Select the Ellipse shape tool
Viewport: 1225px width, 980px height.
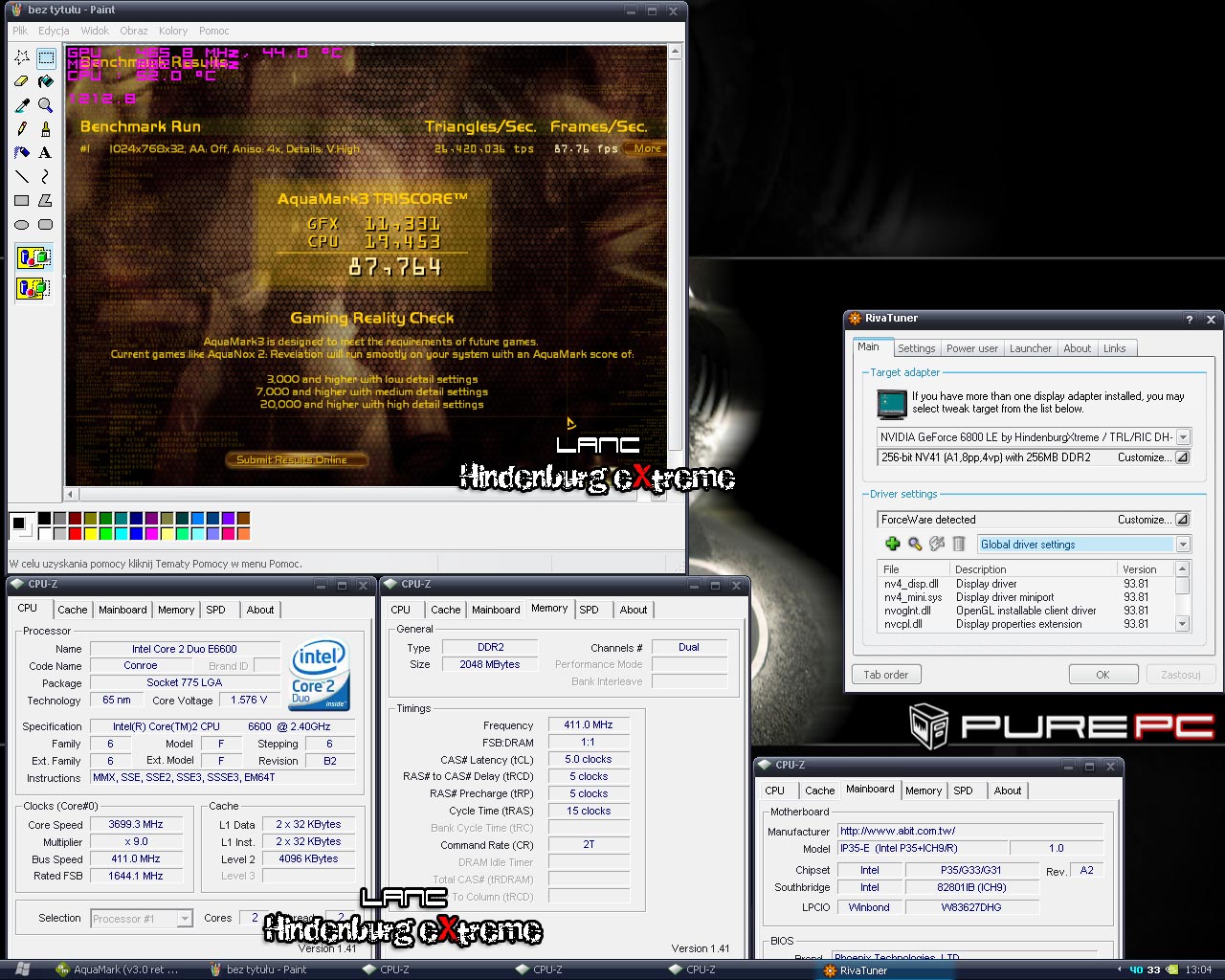click(22, 225)
